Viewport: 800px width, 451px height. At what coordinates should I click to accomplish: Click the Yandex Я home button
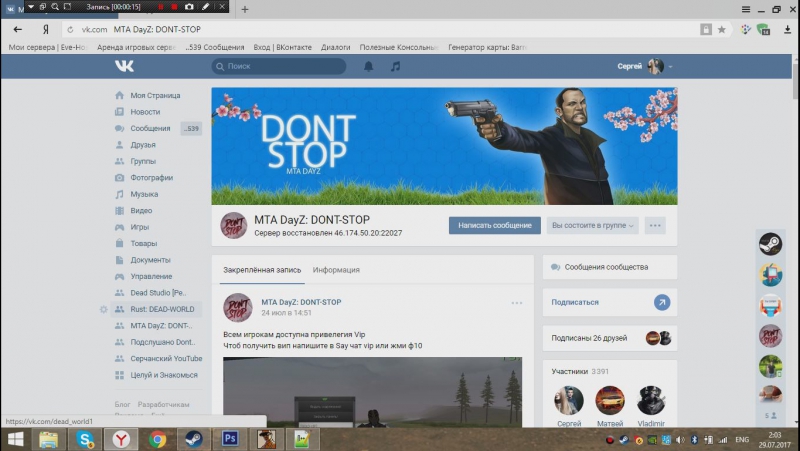(x=45, y=30)
